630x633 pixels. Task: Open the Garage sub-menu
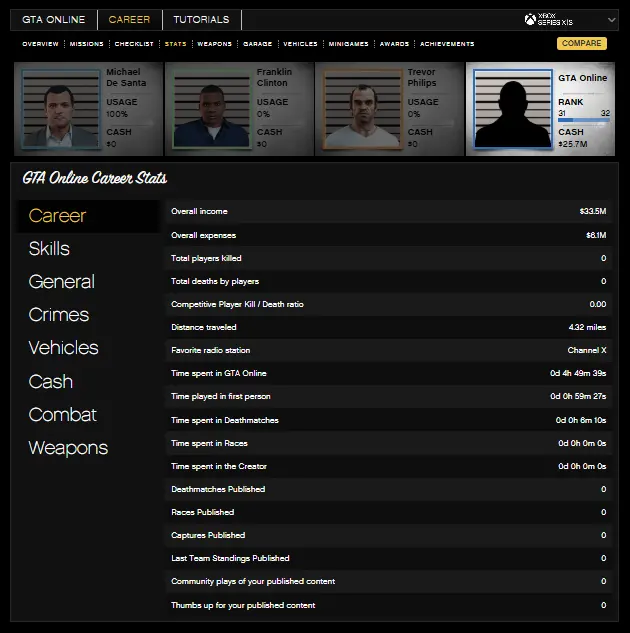point(257,44)
